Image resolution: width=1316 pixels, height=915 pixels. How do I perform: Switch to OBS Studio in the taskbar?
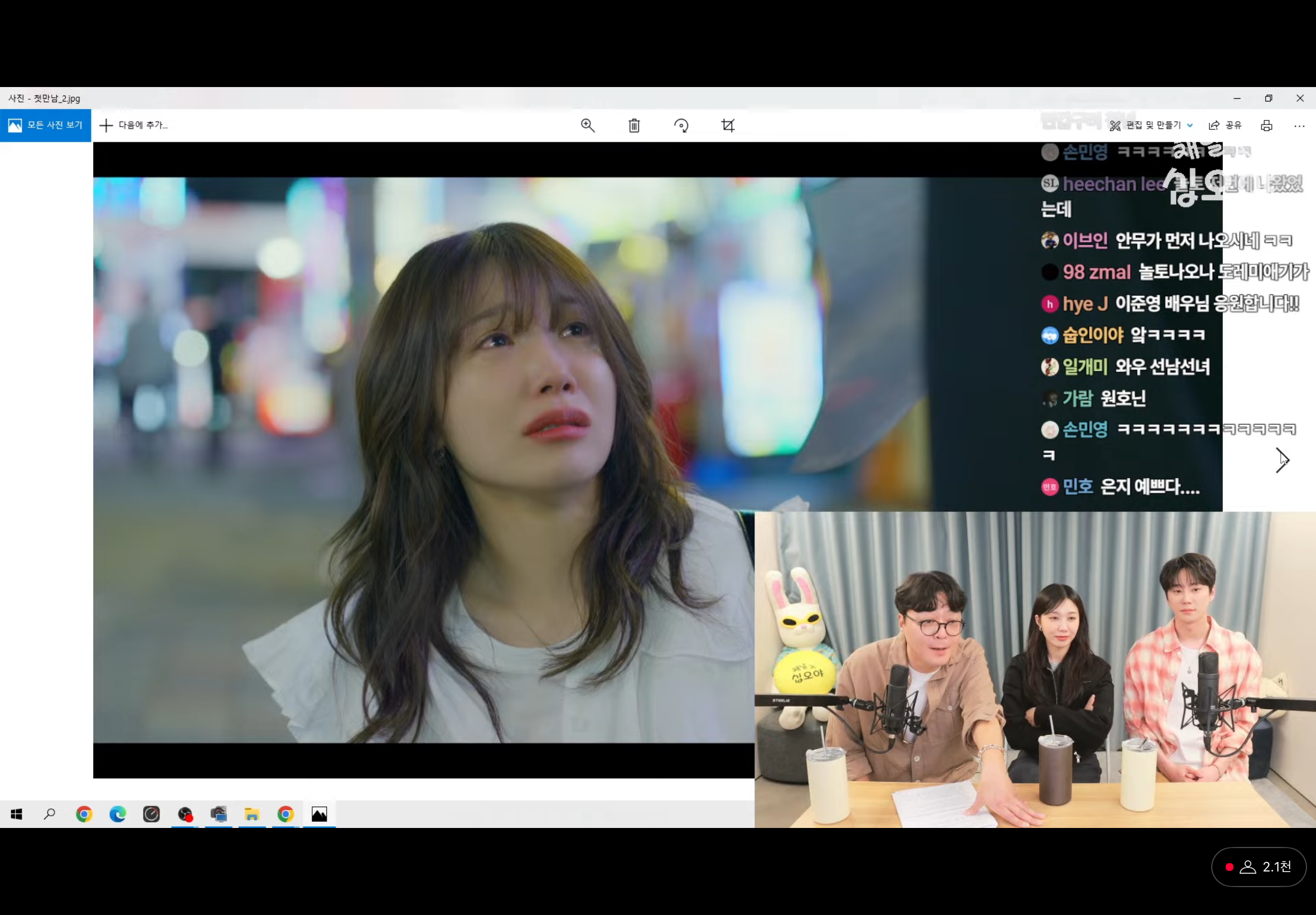(x=185, y=814)
